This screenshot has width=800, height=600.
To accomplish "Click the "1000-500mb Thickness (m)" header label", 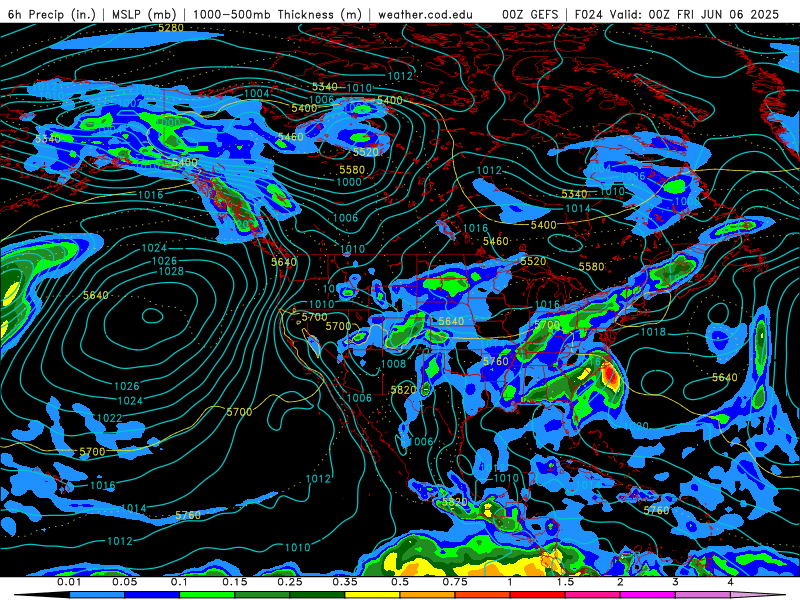I will (277, 14).
